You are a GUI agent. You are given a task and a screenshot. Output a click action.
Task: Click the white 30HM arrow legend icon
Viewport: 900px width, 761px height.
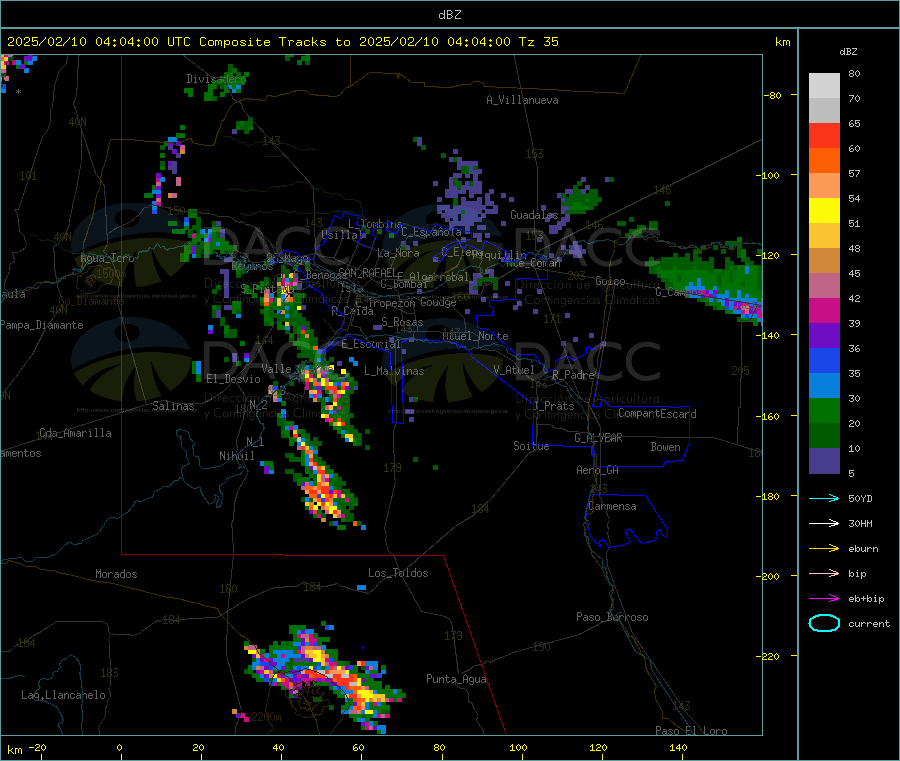824,523
